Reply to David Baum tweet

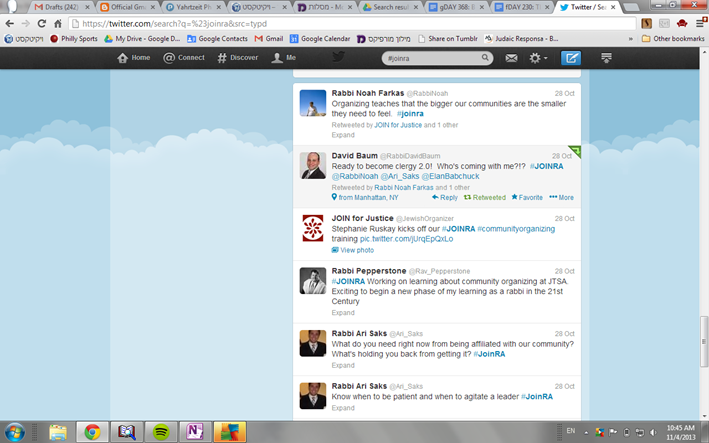[x=445, y=198]
